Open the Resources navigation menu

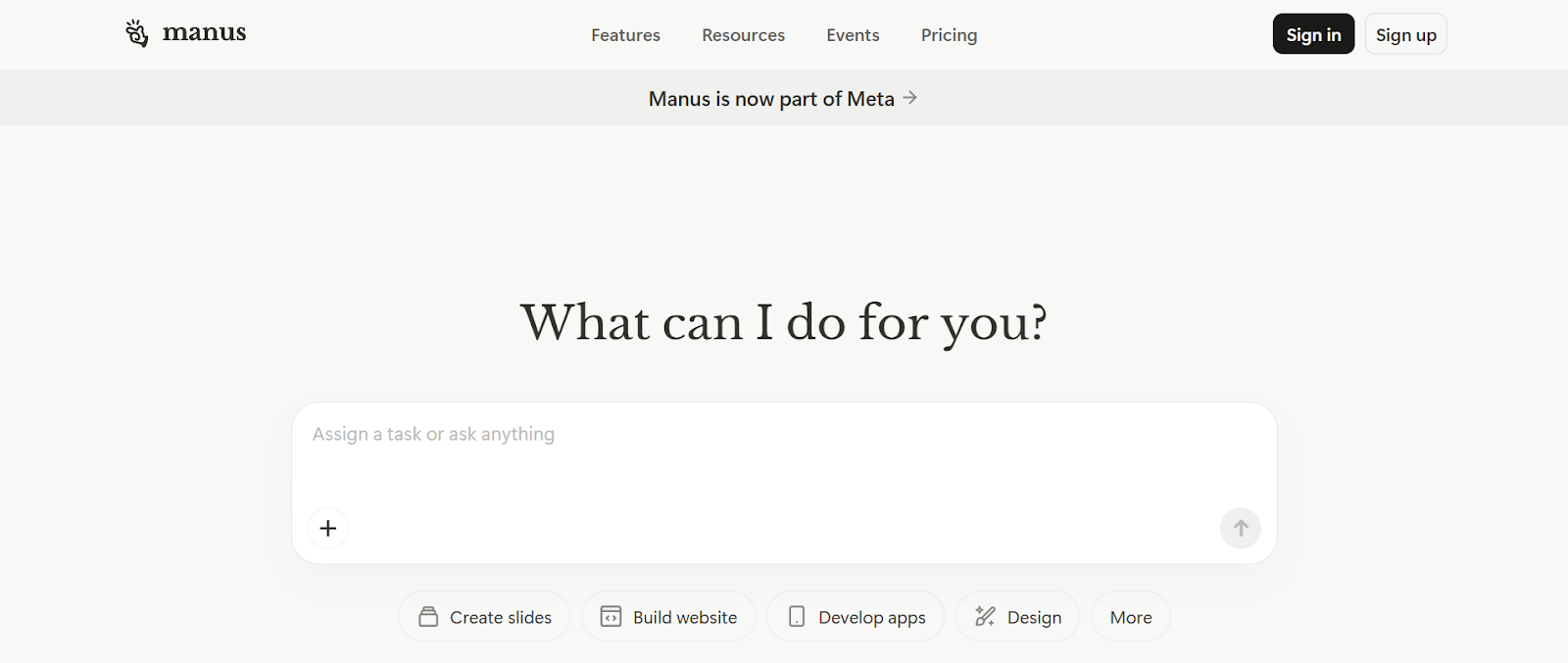[743, 35]
